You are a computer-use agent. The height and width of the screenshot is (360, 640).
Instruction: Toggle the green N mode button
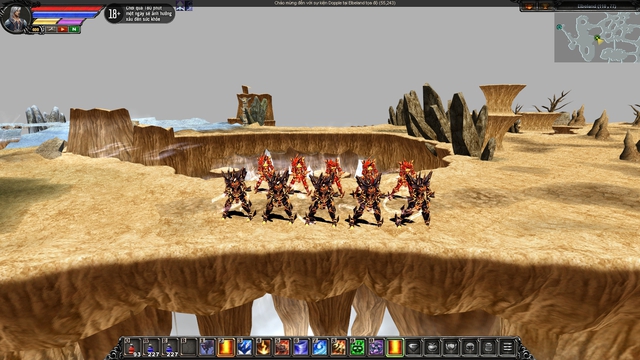(74, 29)
